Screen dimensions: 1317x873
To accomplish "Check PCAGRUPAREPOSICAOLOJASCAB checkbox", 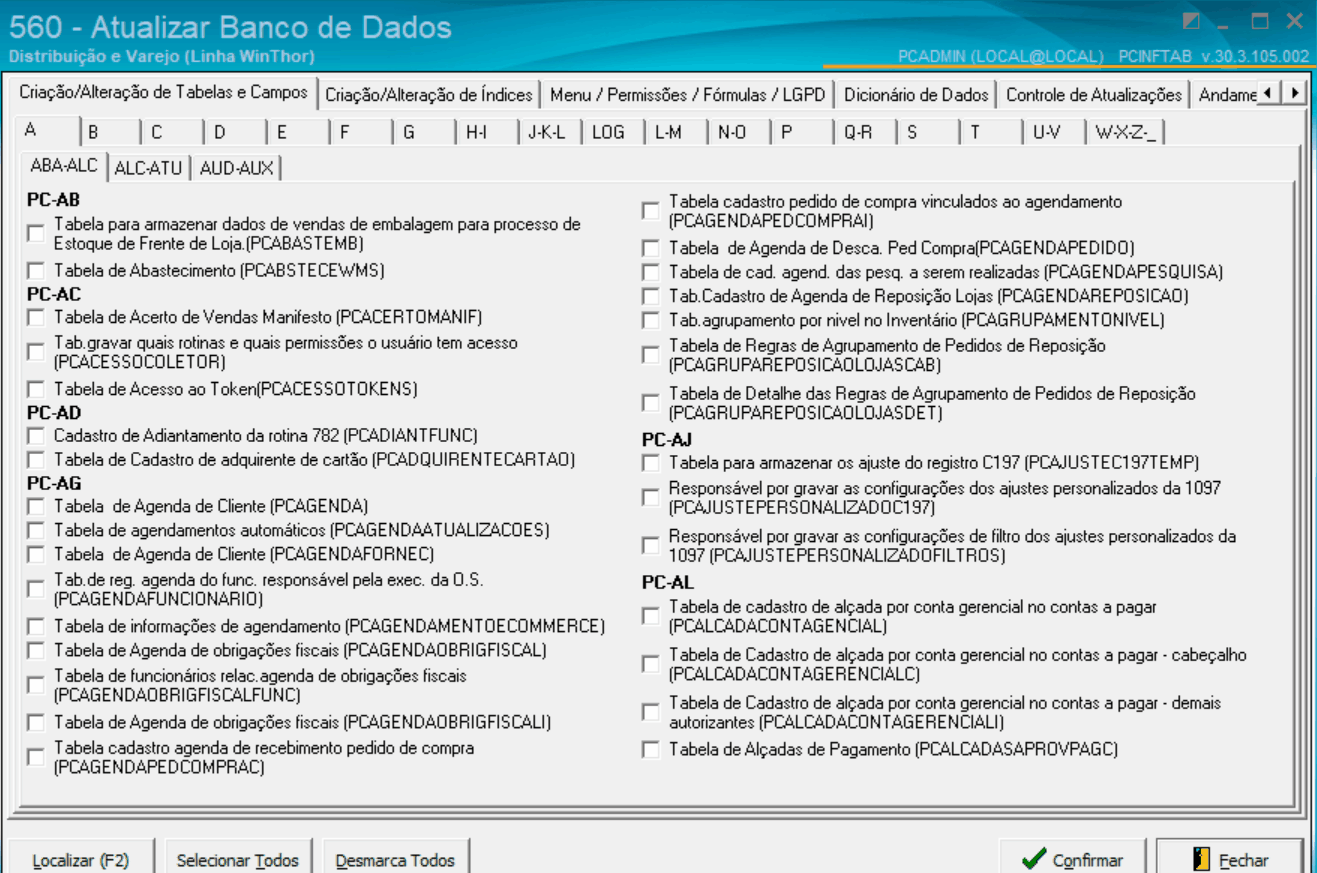I will (651, 354).
